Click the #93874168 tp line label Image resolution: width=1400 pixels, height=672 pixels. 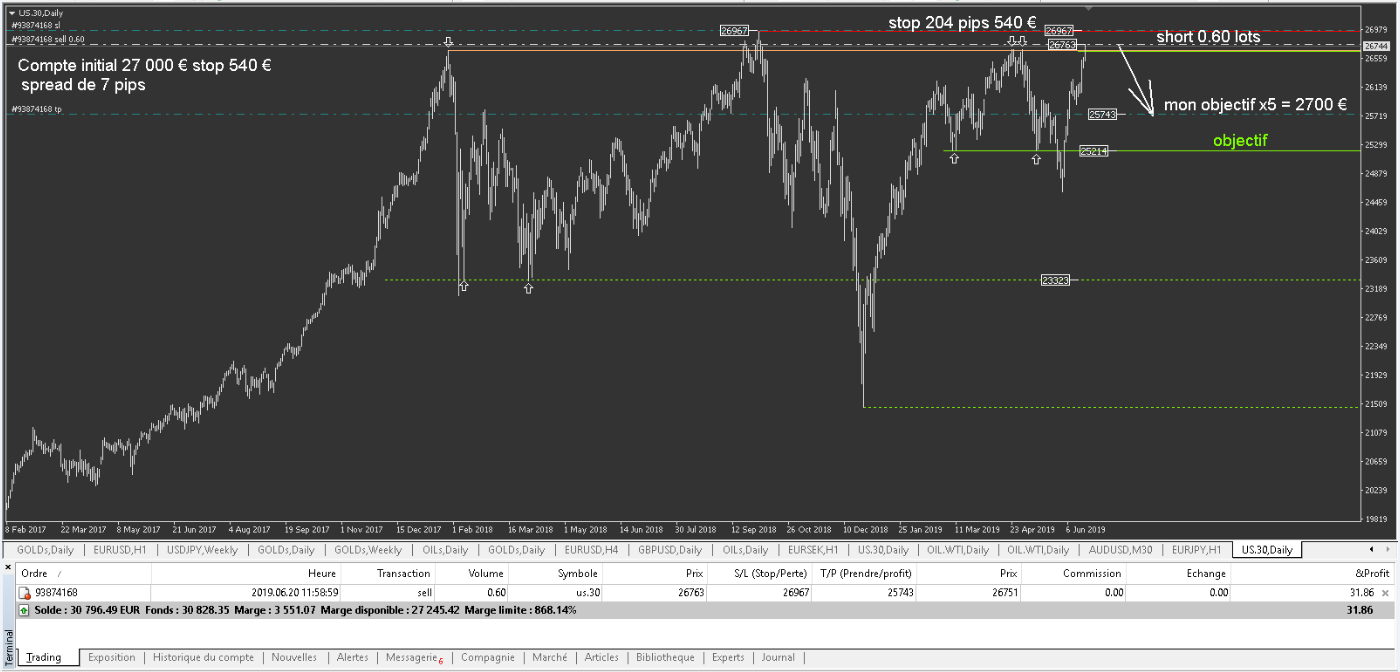tap(36, 108)
